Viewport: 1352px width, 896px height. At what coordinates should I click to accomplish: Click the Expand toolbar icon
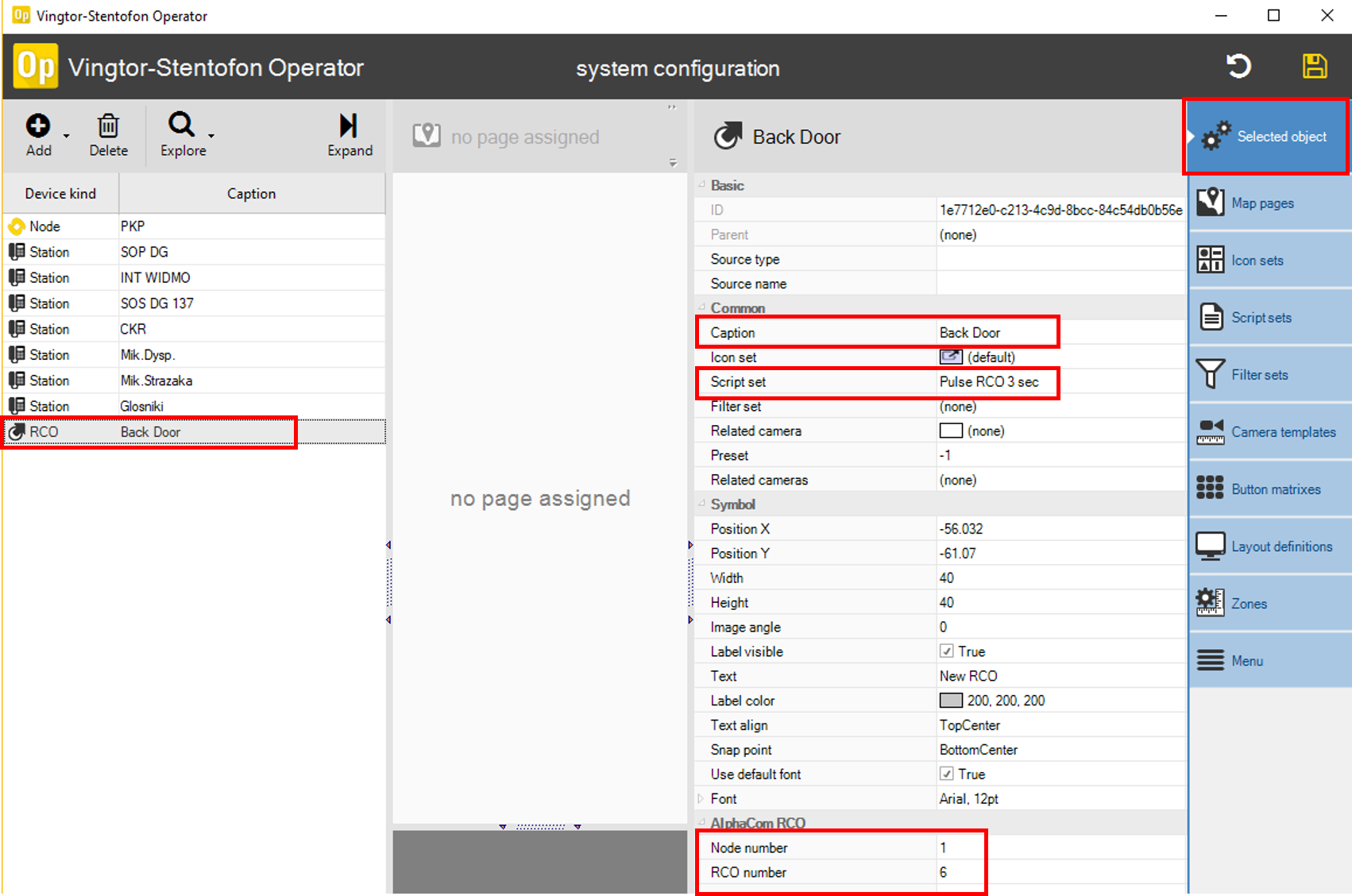(349, 126)
